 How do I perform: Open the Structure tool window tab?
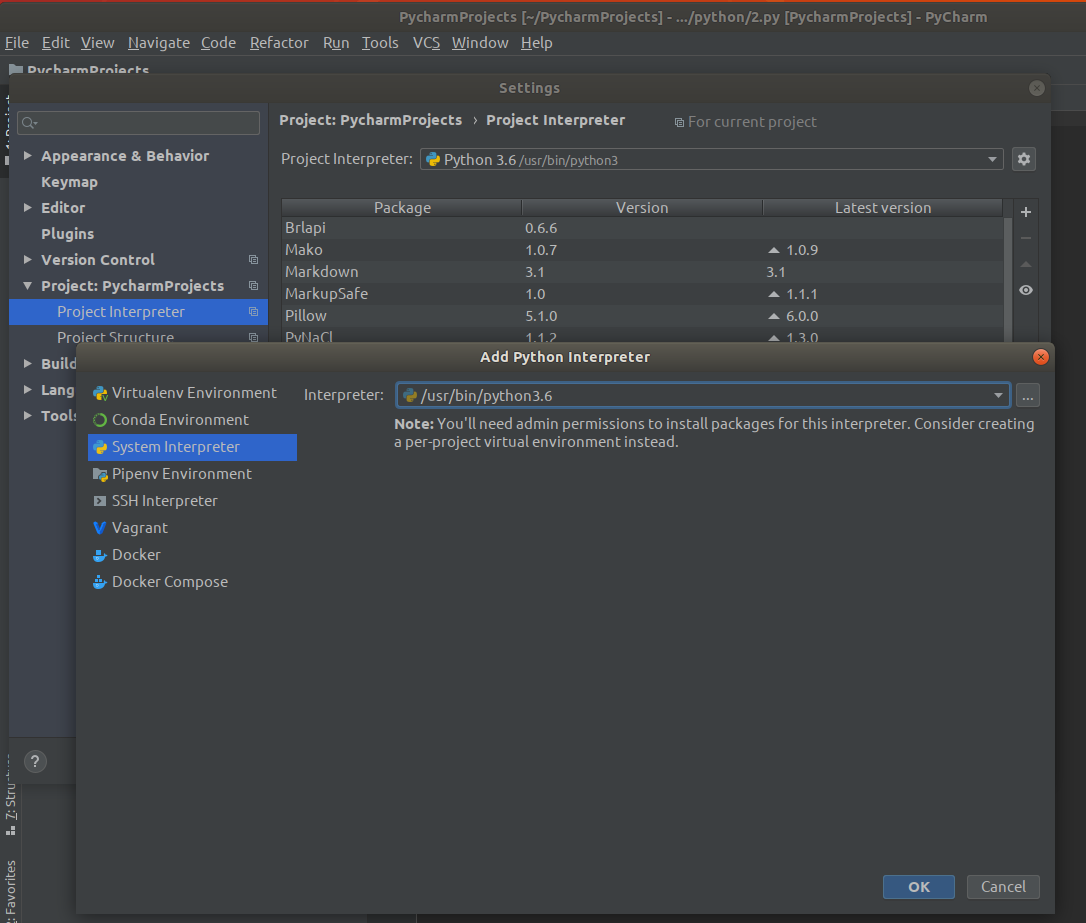pos(11,796)
